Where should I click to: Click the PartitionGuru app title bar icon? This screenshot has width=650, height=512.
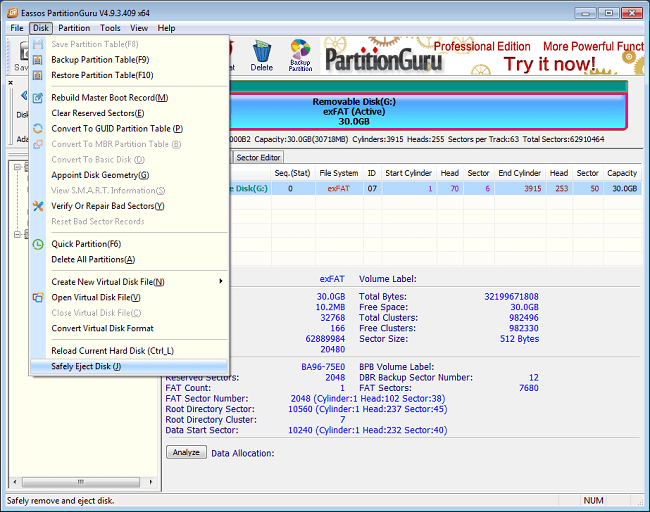(x=12, y=13)
